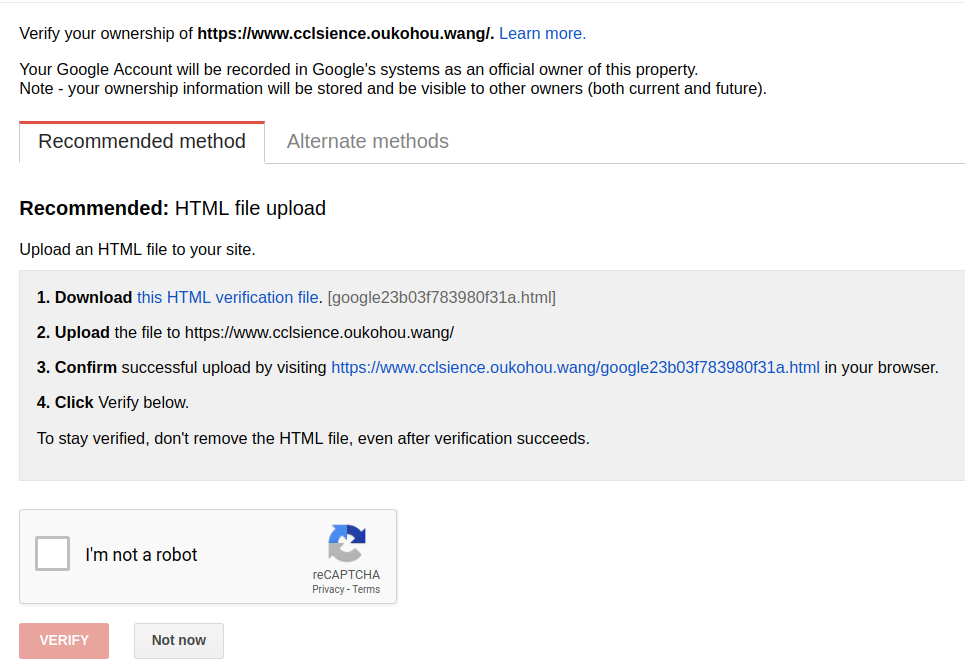Screen dimensions: 965x672
Task: Click the reCAPTCHA logo icon
Action: (x=347, y=543)
